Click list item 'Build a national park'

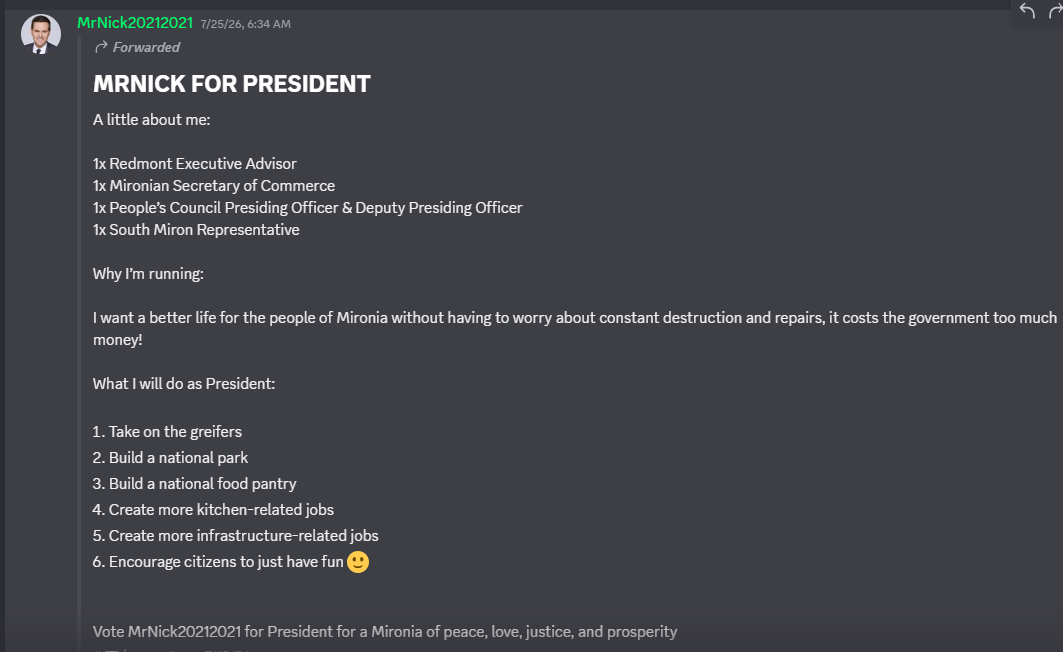[170, 457]
